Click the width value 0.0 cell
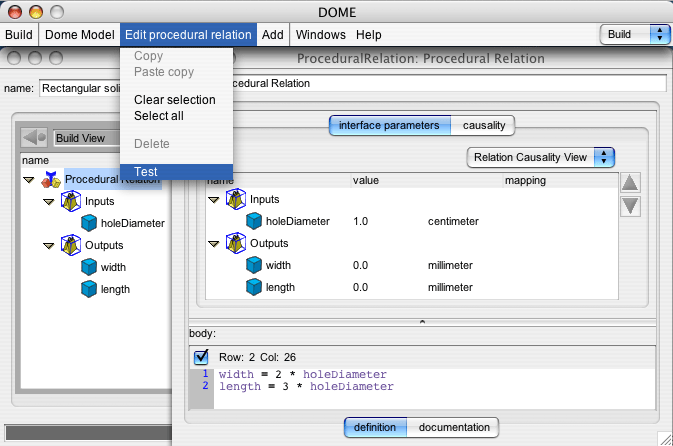Viewport: 673px width, 446px height. click(x=361, y=265)
